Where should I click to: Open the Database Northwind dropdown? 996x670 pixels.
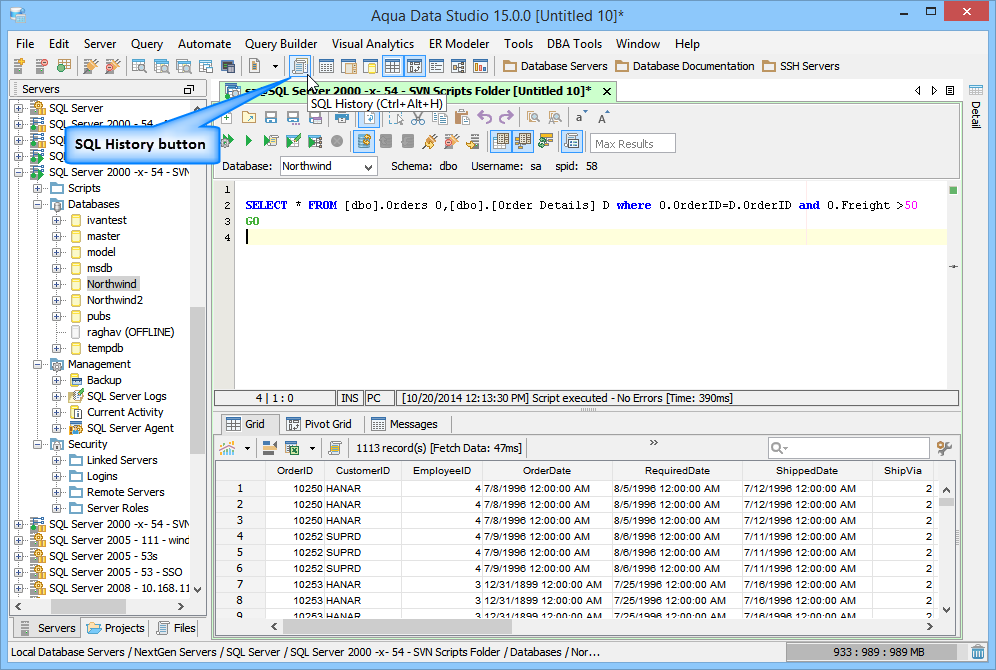coord(328,166)
